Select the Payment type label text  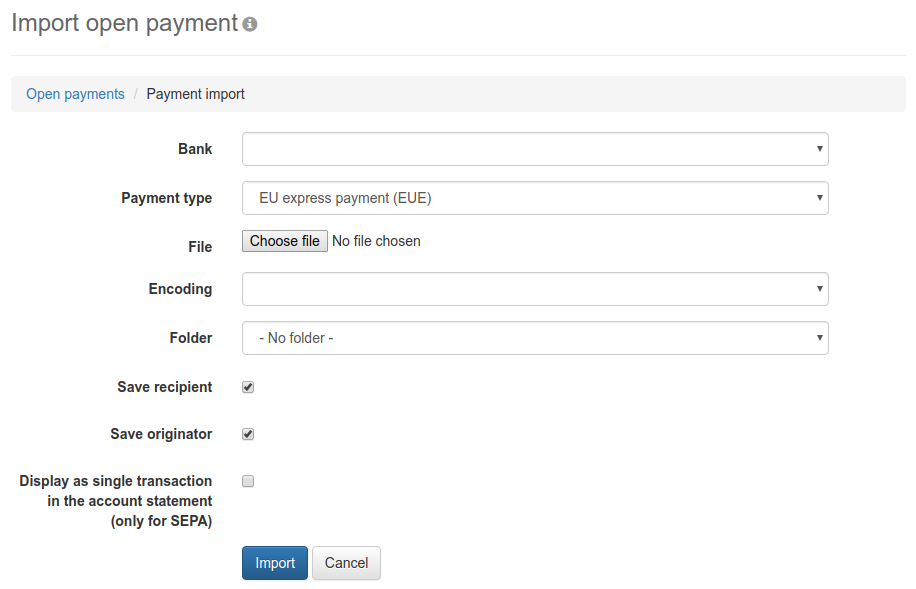[166, 198]
